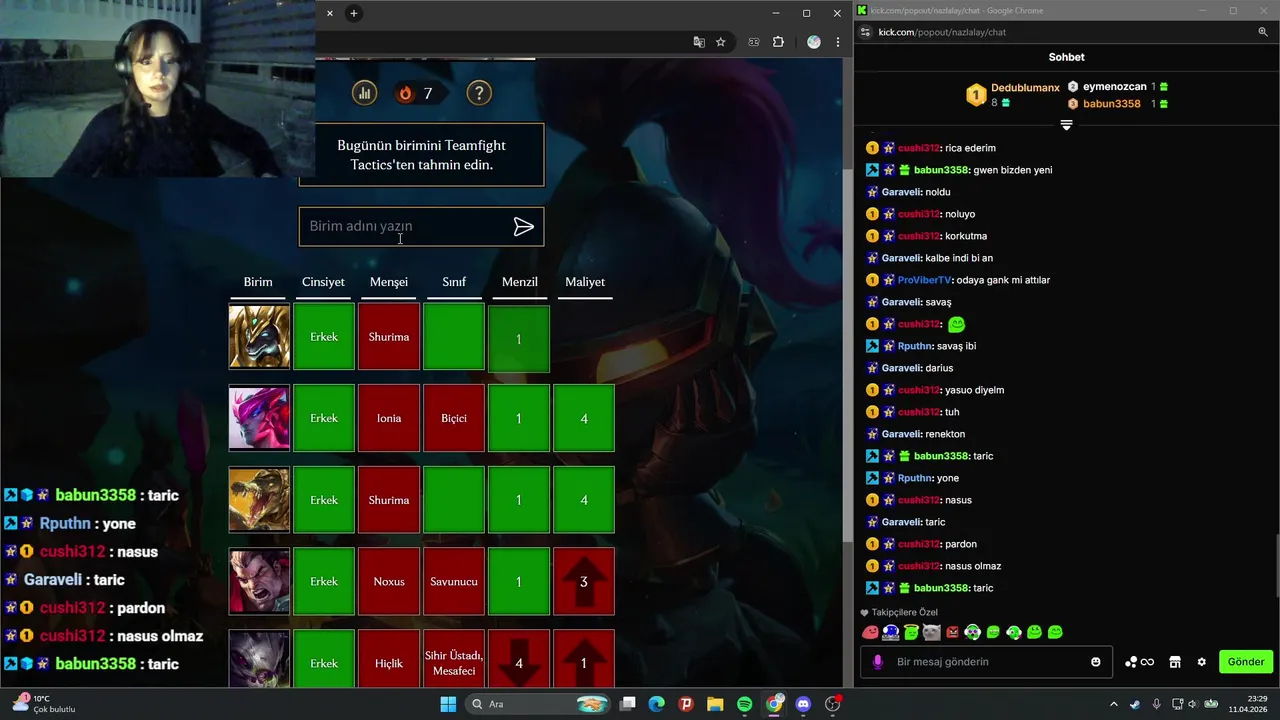
Task: Open Discord from the taskbar
Action: 803,704
